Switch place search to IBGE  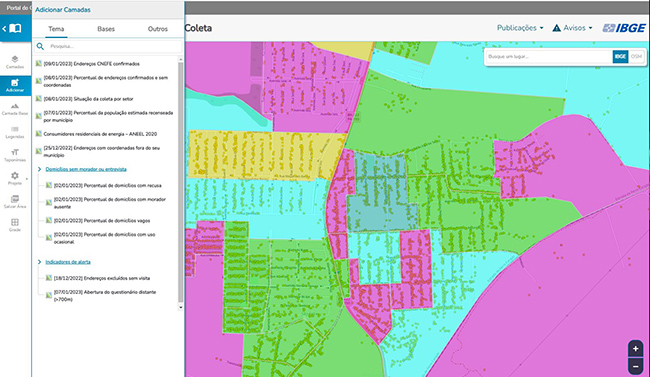pos(620,56)
